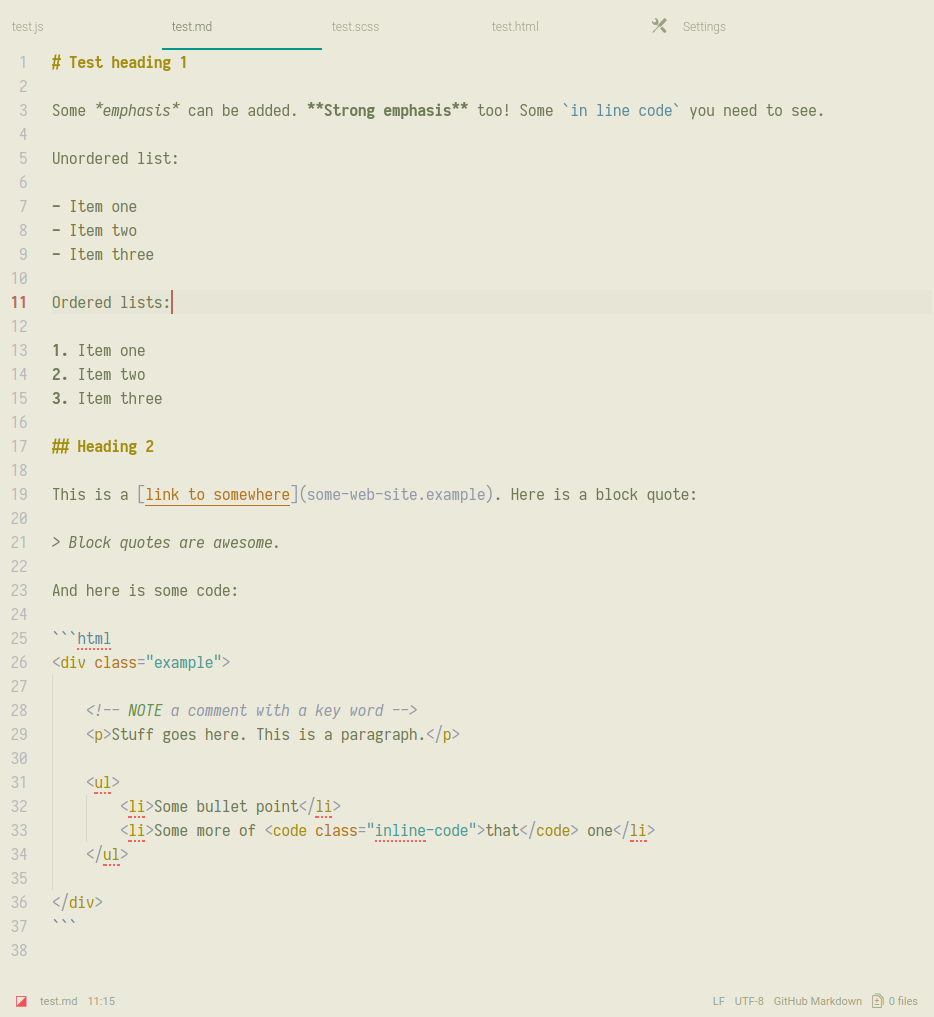Click the '```html' fence line

82,638
